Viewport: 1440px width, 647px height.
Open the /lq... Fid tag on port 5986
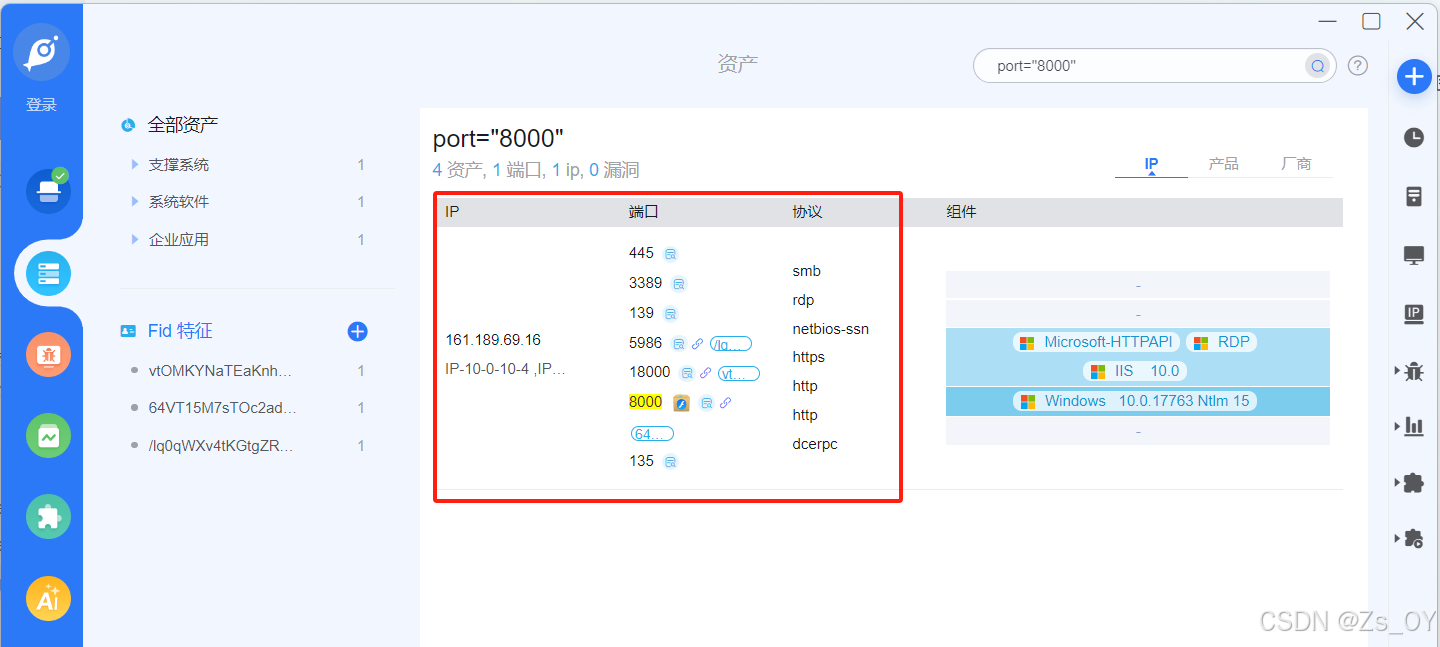(731, 344)
